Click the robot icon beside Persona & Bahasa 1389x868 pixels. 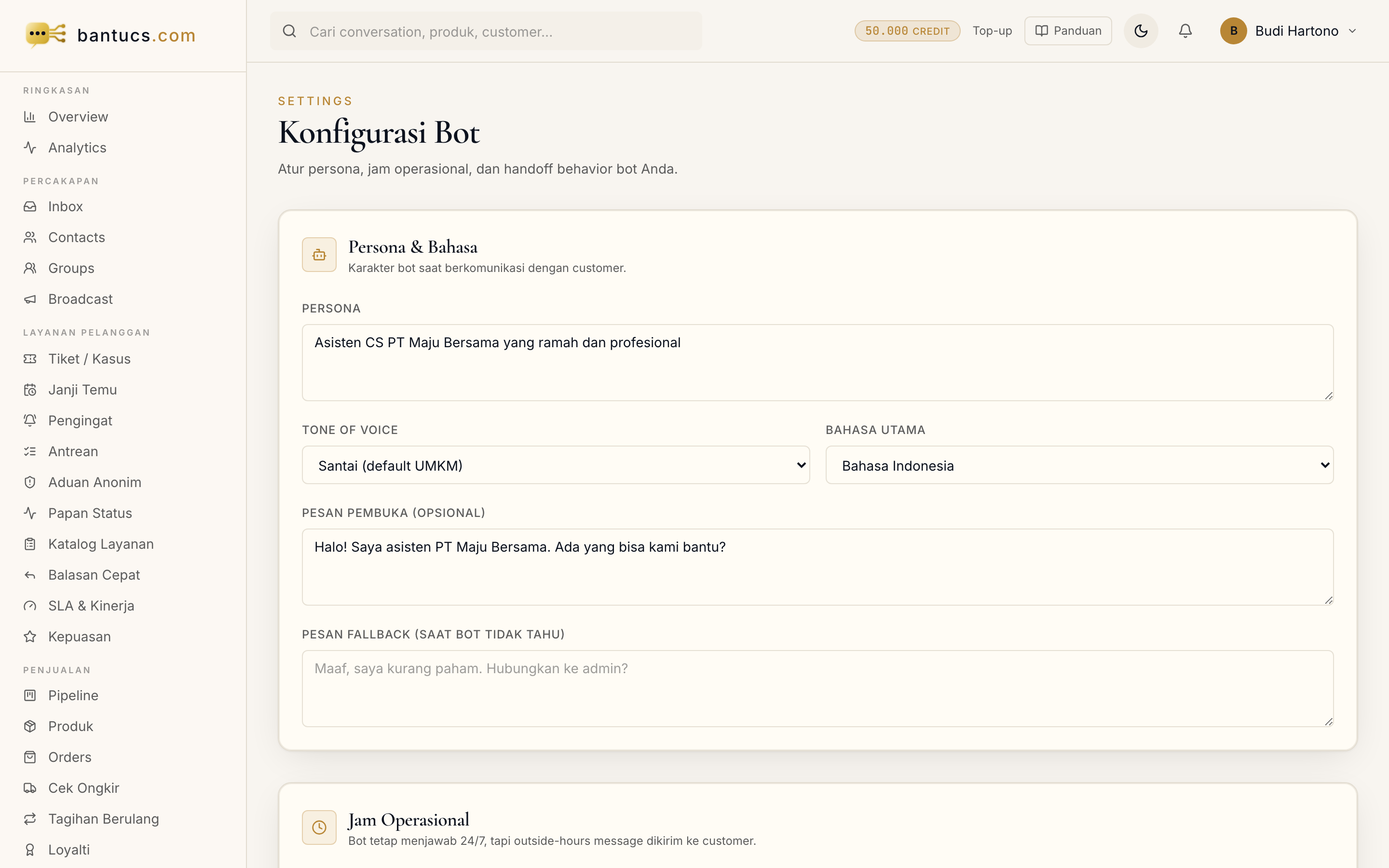click(x=319, y=255)
